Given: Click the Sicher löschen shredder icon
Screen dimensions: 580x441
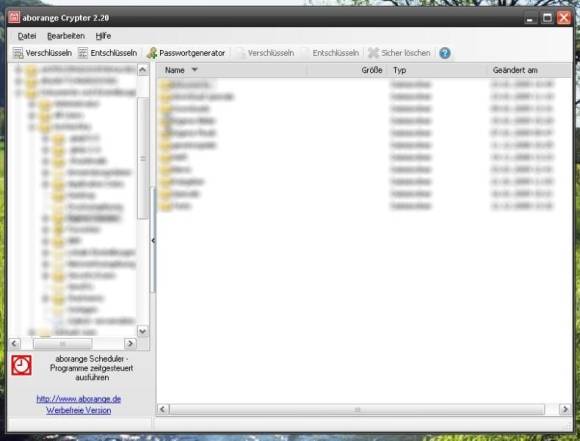Looking at the screenshot, I should pos(373,53).
